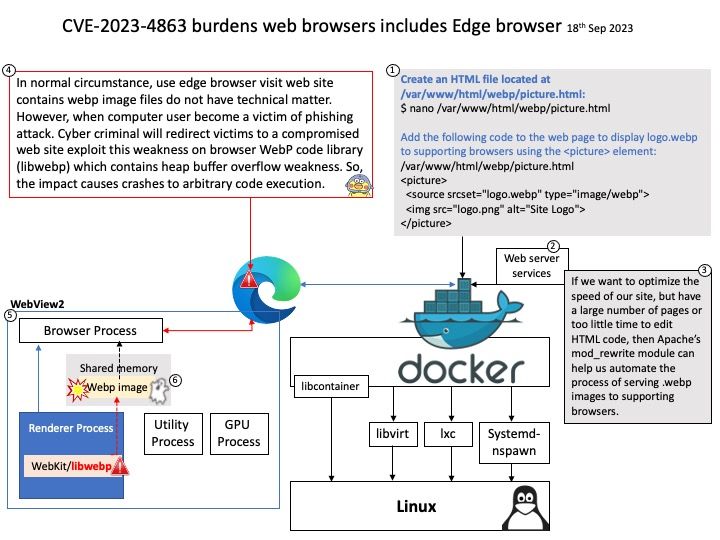Click the '</picture>' closing tag line
The image size is (720, 540).
pos(426,224)
